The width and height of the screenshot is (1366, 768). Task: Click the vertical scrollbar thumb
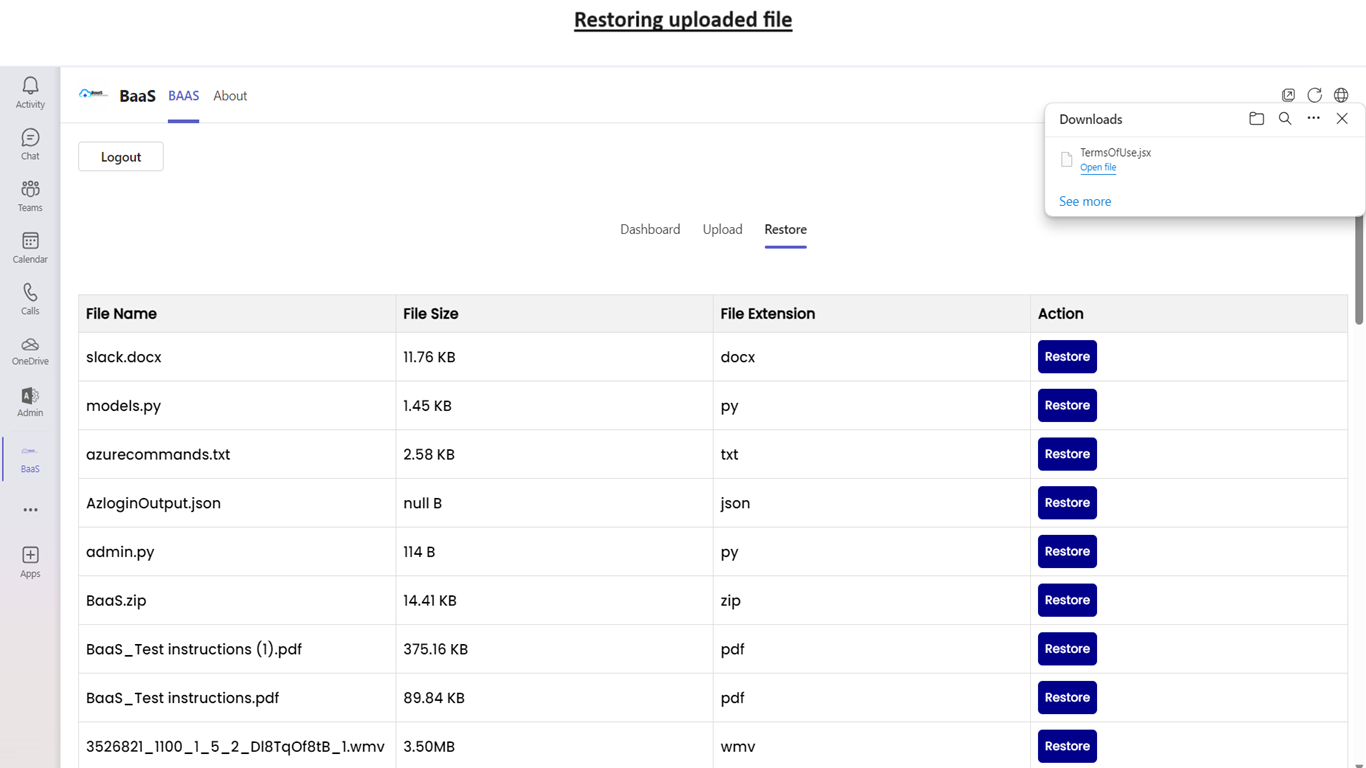pos(1359,270)
